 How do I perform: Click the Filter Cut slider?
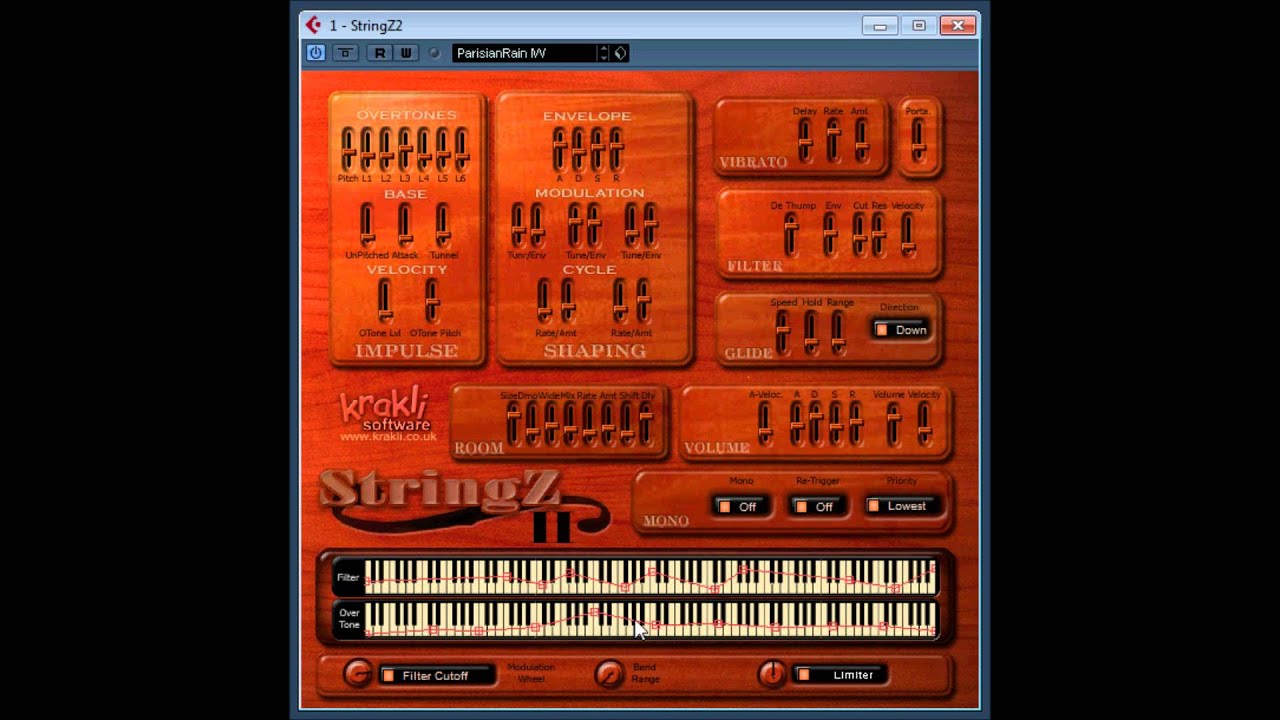(859, 235)
